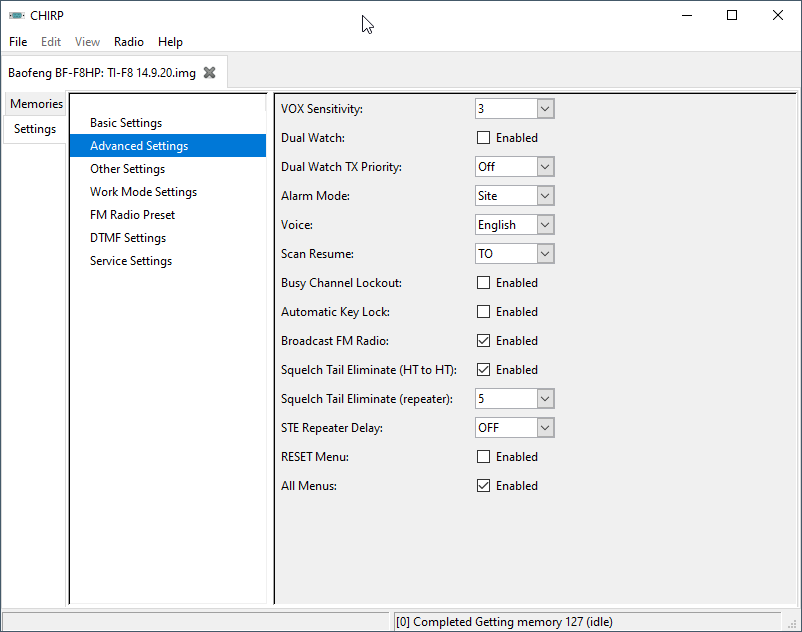Select the Settings side tab
This screenshot has height=632, width=802.
35,129
